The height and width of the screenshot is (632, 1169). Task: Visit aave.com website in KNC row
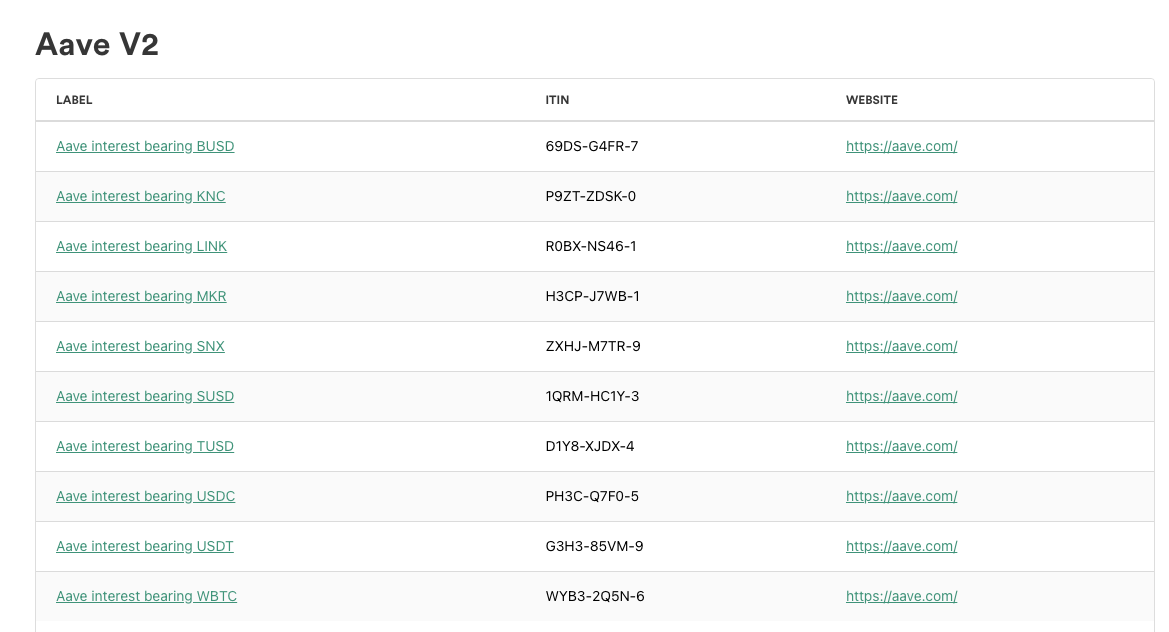[x=901, y=196]
